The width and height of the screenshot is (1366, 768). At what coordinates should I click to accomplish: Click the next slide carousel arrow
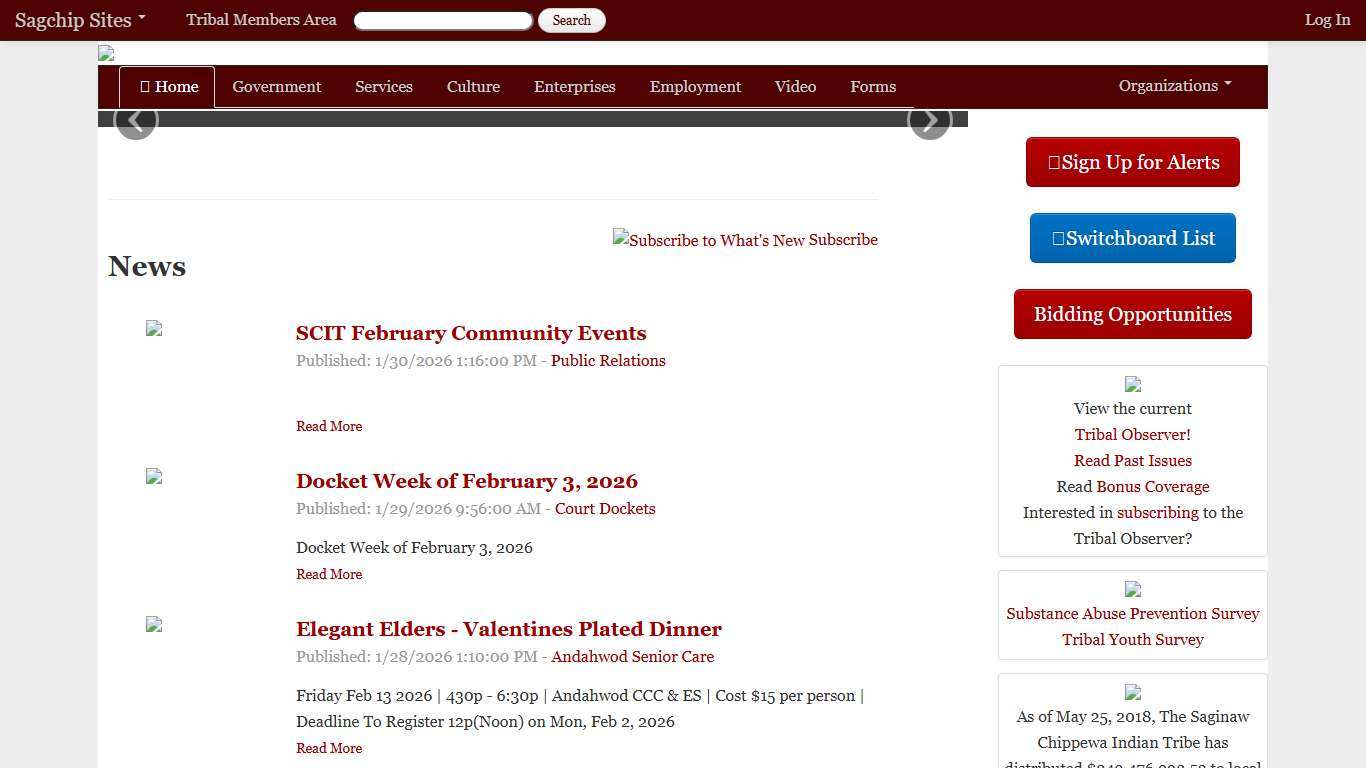929,120
